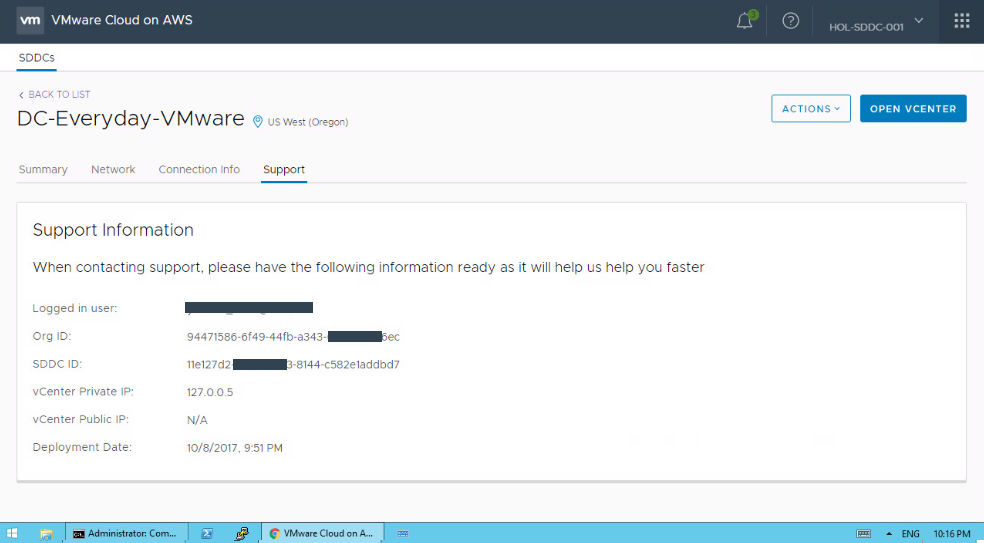
Task: Click the Windows Start button
Action: 11,534
